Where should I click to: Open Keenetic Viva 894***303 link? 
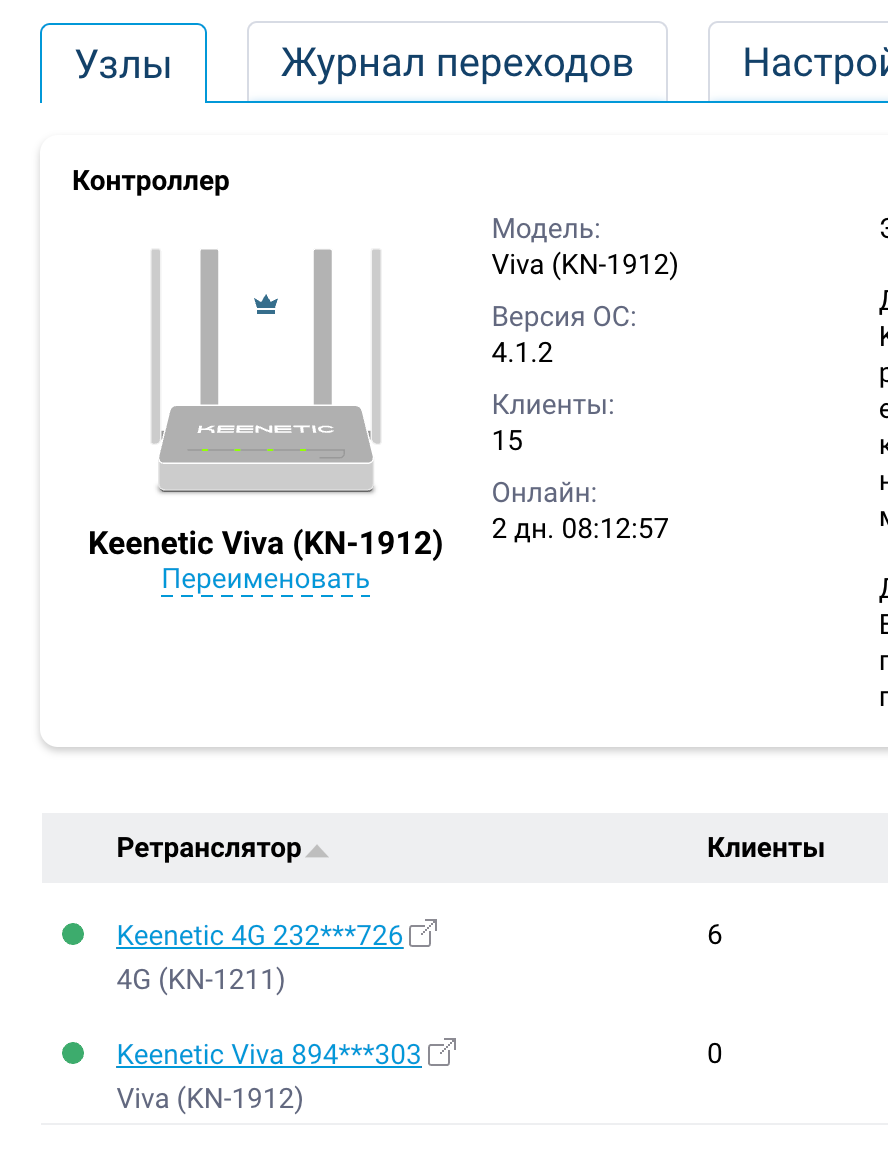pos(269,1054)
